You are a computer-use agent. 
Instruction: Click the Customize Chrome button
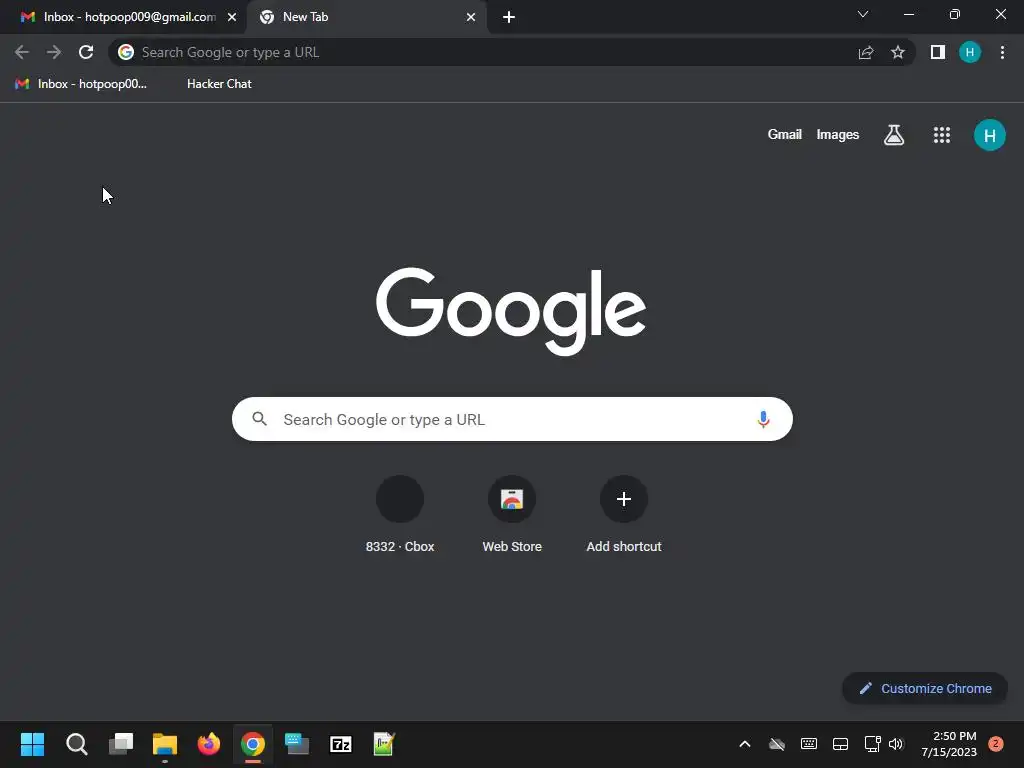pyautogui.click(x=925, y=688)
